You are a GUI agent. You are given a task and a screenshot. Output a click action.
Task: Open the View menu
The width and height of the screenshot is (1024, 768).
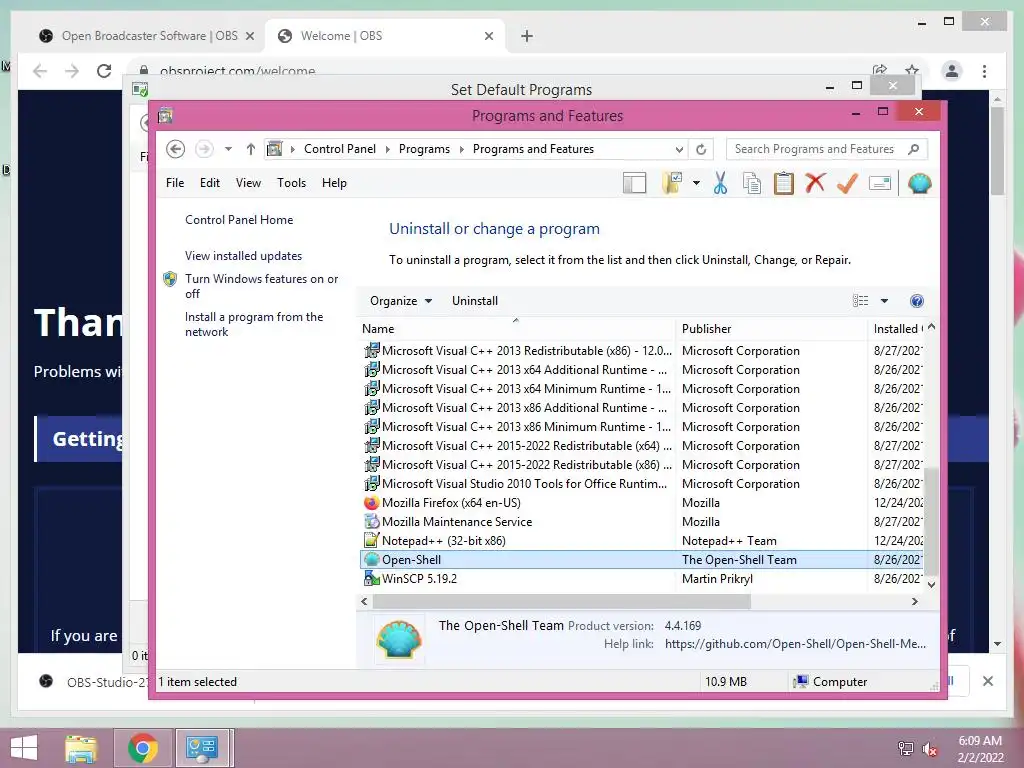pos(248,183)
